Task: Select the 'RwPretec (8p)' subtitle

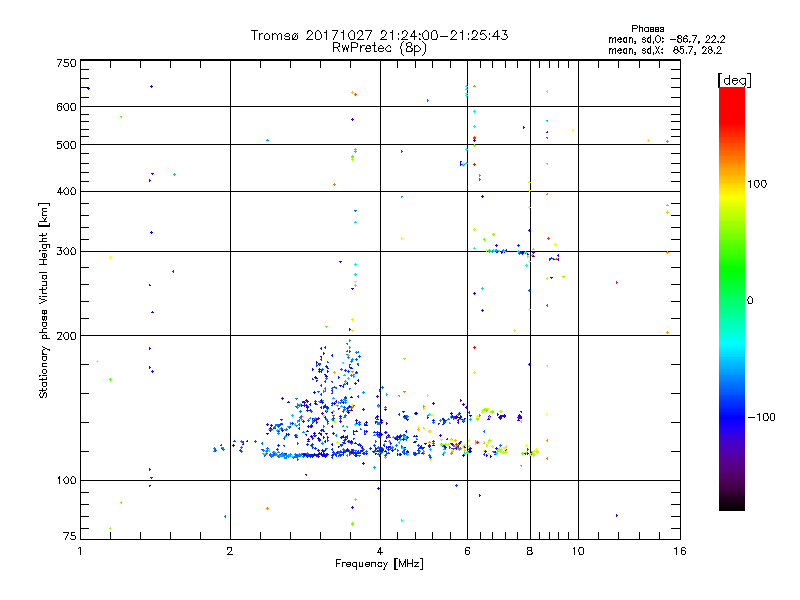Action: tap(379, 48)
